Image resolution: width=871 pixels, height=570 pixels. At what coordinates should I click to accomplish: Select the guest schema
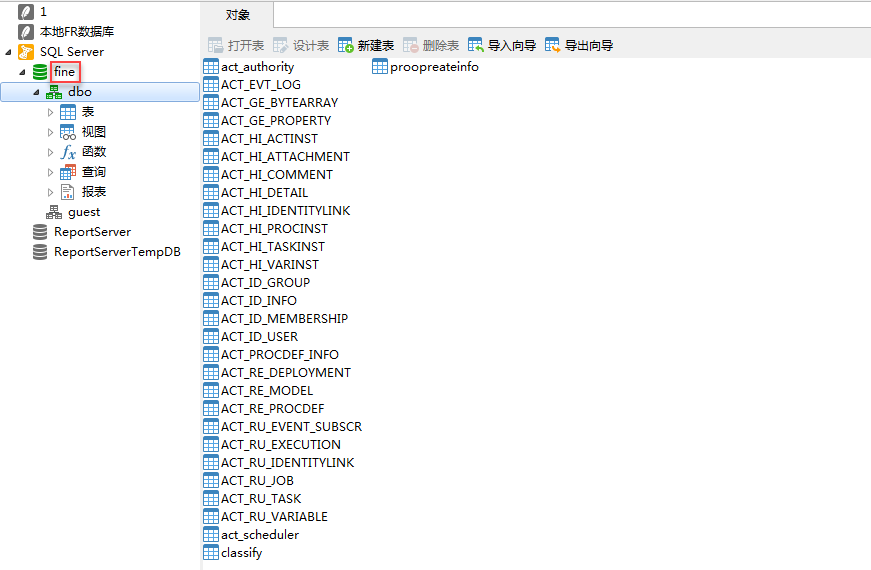84,212
